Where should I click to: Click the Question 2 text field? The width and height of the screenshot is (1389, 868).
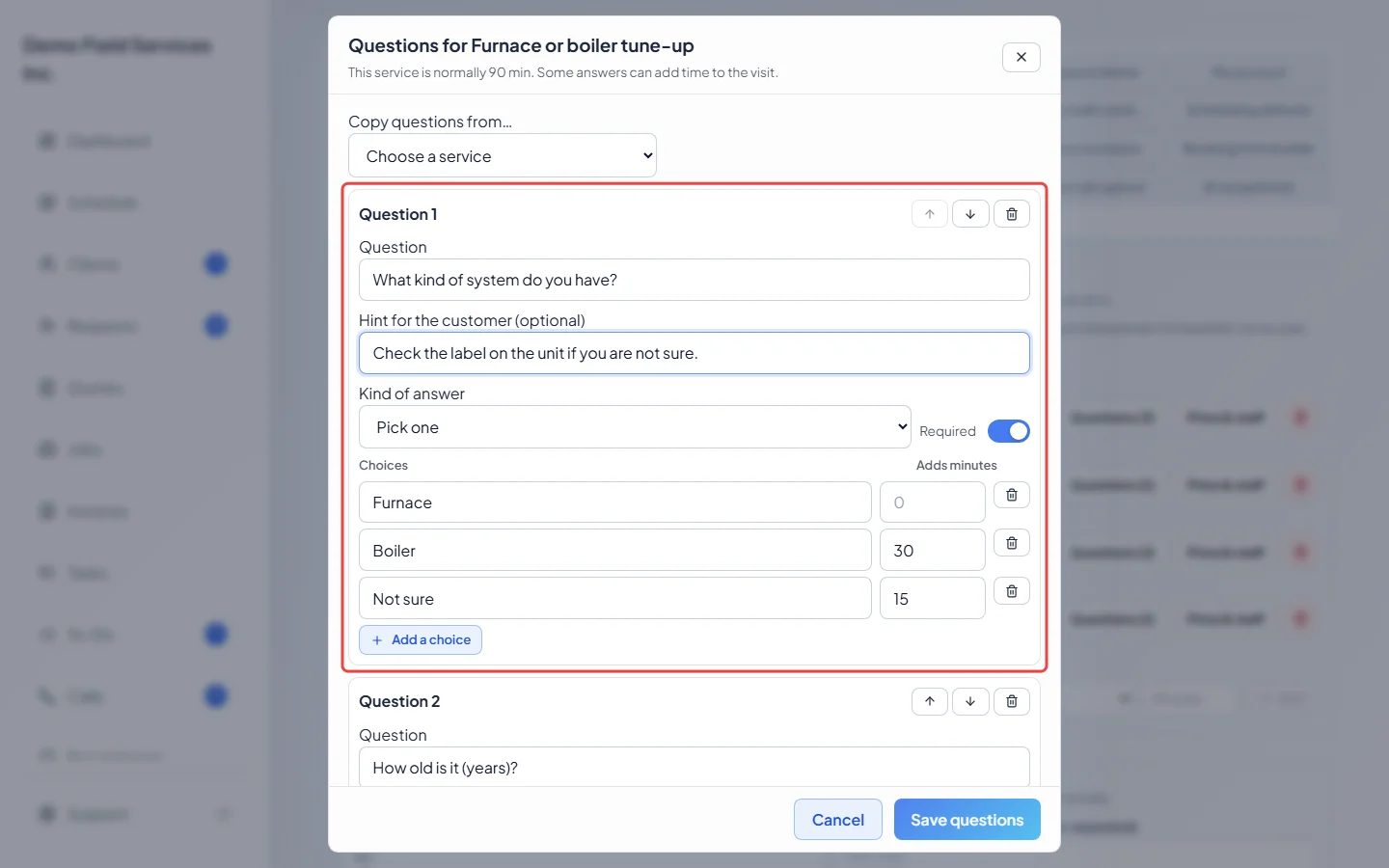pyautogui.click(x=694, y=767)
